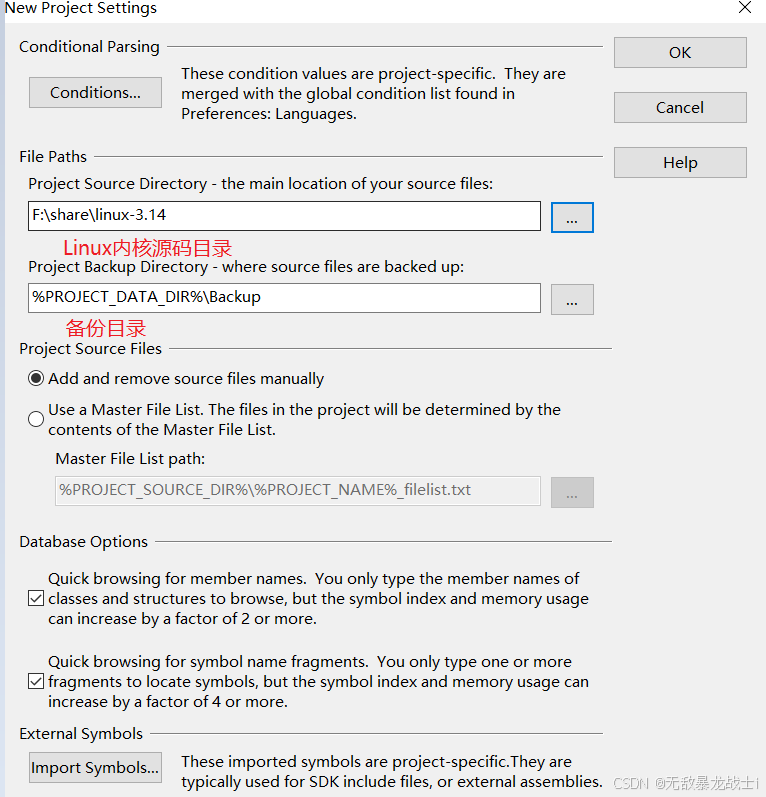Choose the Use a Master File List option
Screen dimensions: 766x797
[x=36, y=419]
